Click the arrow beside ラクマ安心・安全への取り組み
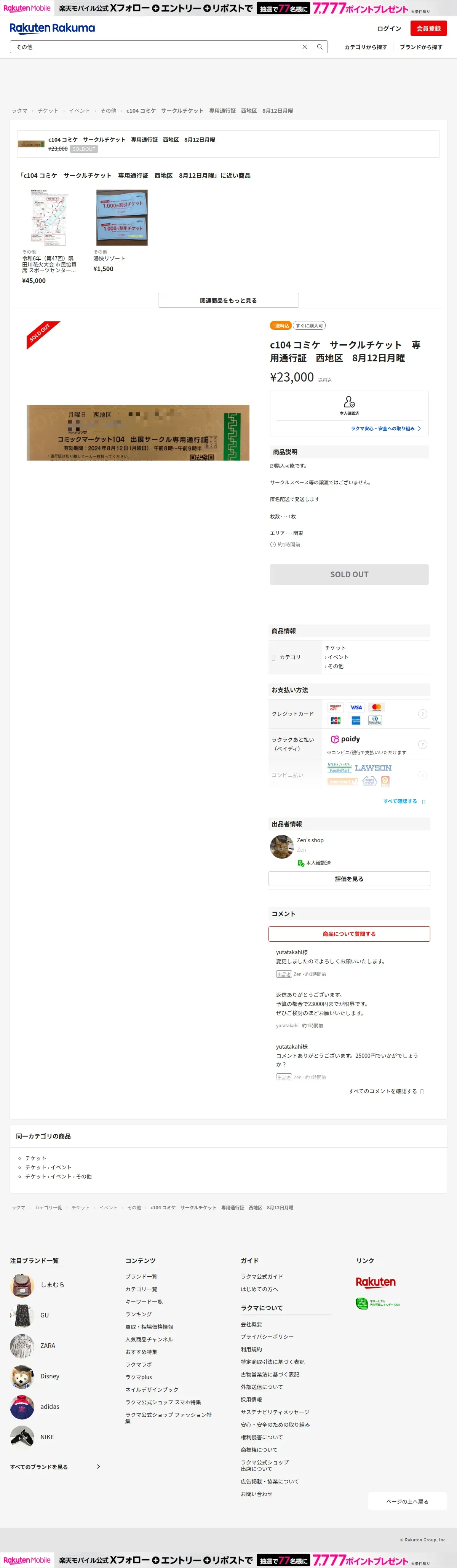 [x=419, y=428]
